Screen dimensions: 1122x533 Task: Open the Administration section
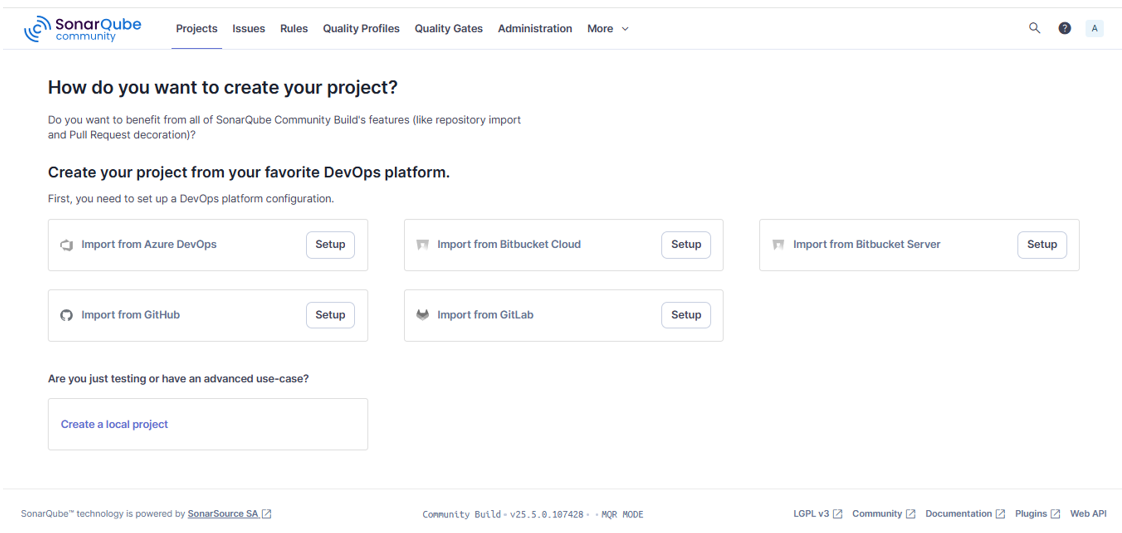(535, 29)
